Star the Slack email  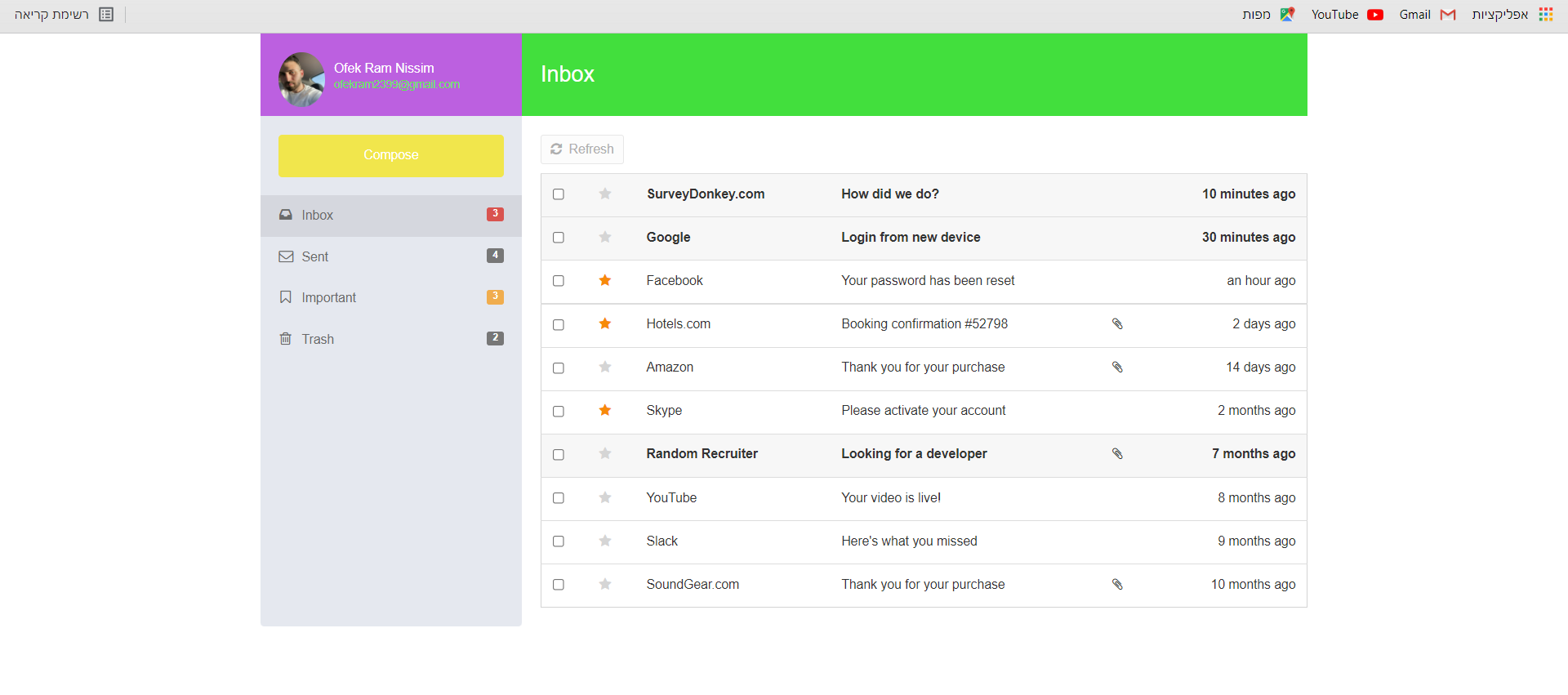(604, 541)
